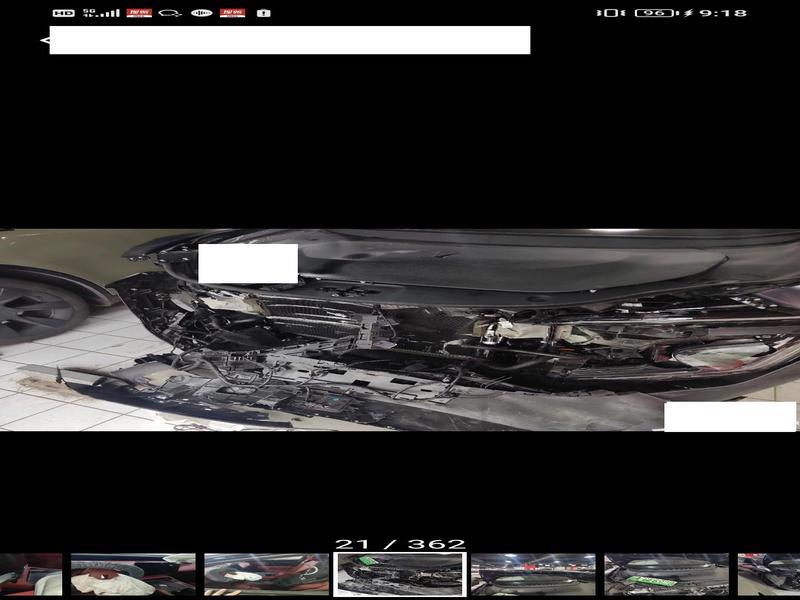The image size is (800, 600).
Task: Select the thumbnail with green license plate
Action: (666, 574)
